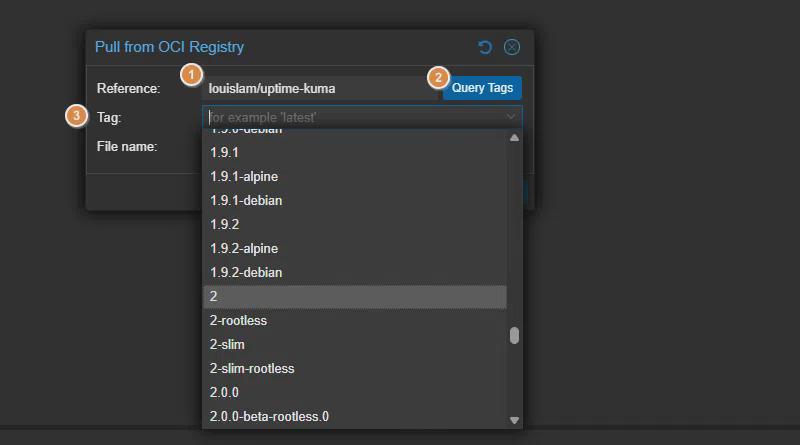Choose the highlighted tag 2
800x445 pixels.
[355, 296]
